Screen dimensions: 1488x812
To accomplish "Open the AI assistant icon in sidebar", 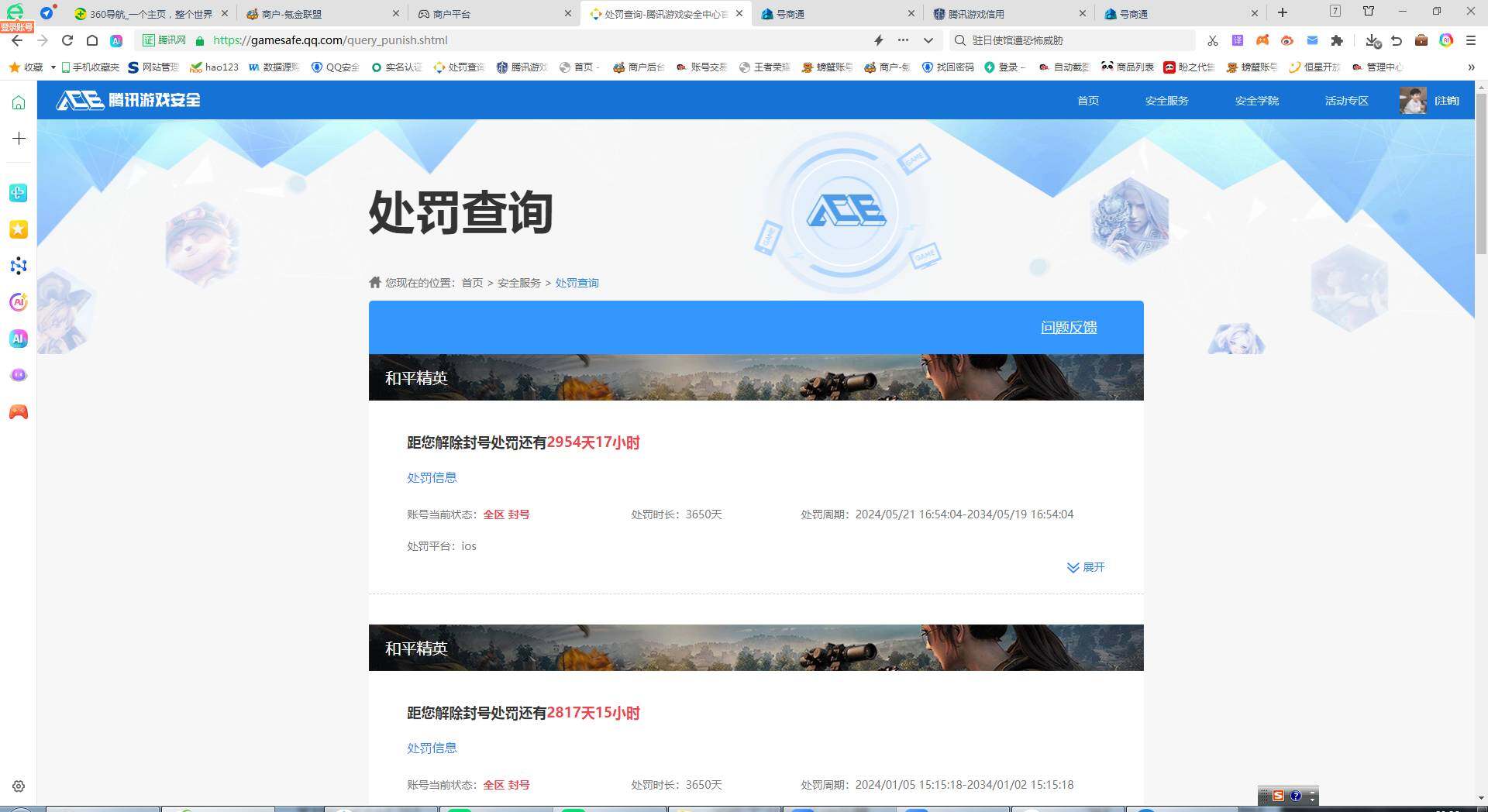I will tap(18, 339).
